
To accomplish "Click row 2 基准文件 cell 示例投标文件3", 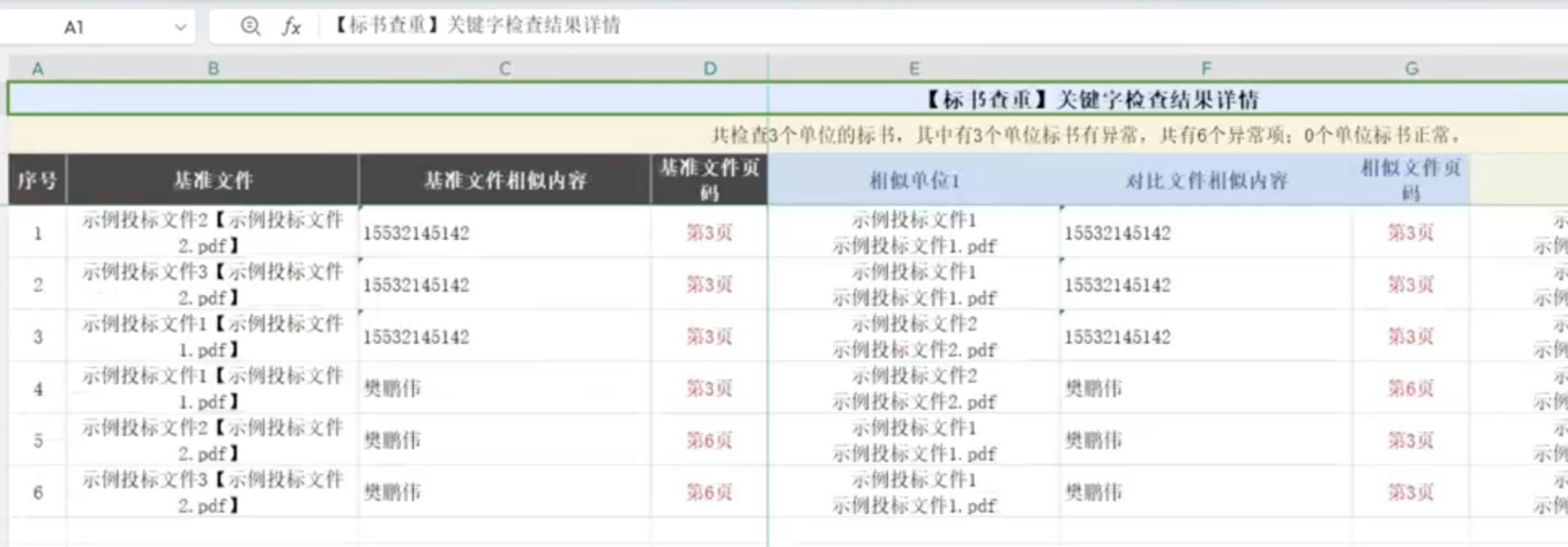I will coord(213,284).
